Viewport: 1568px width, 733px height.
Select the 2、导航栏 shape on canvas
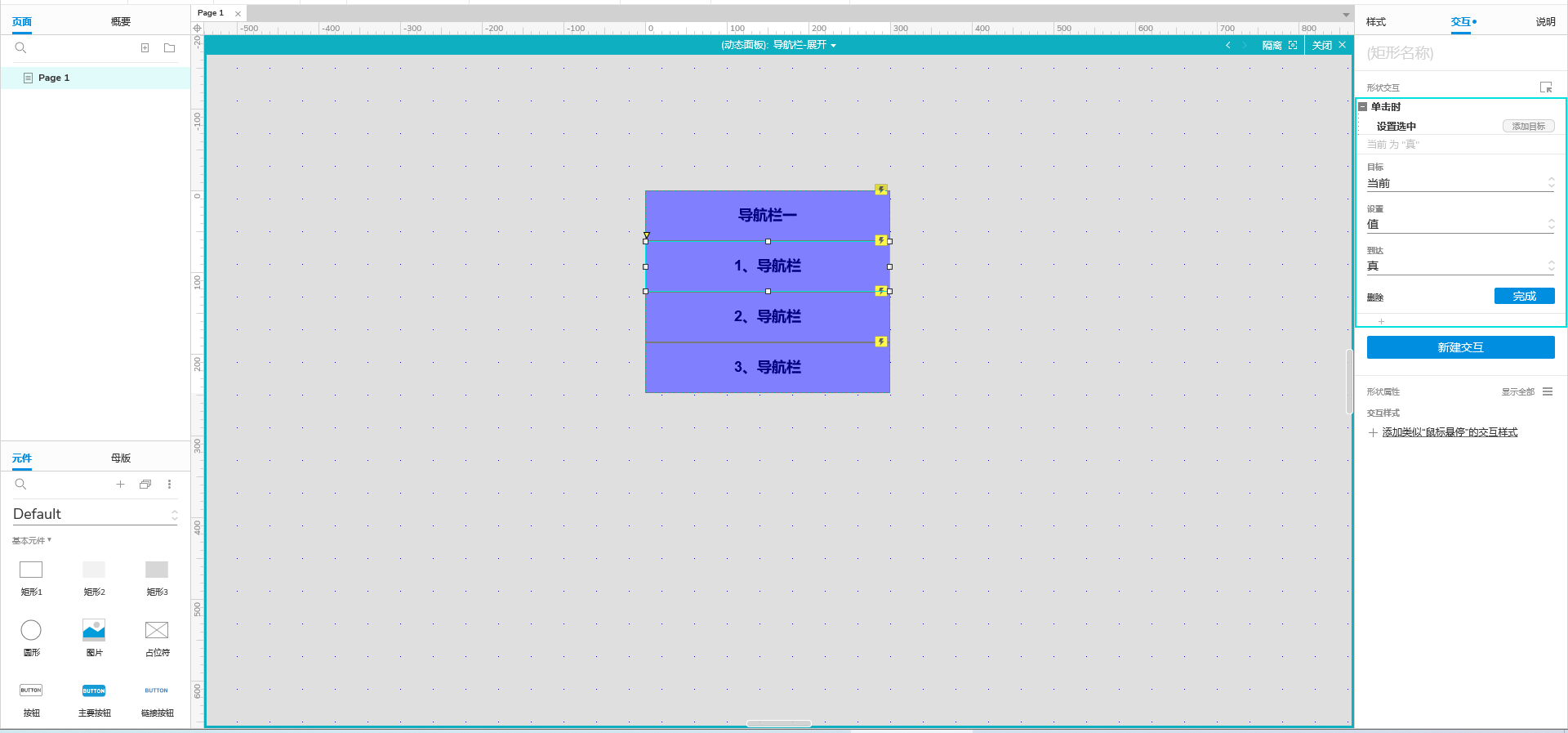pos(768,316)
